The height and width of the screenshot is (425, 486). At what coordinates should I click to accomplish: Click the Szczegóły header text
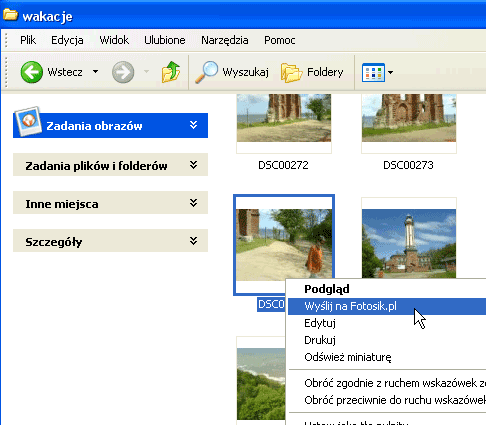[x=54, y=242]
